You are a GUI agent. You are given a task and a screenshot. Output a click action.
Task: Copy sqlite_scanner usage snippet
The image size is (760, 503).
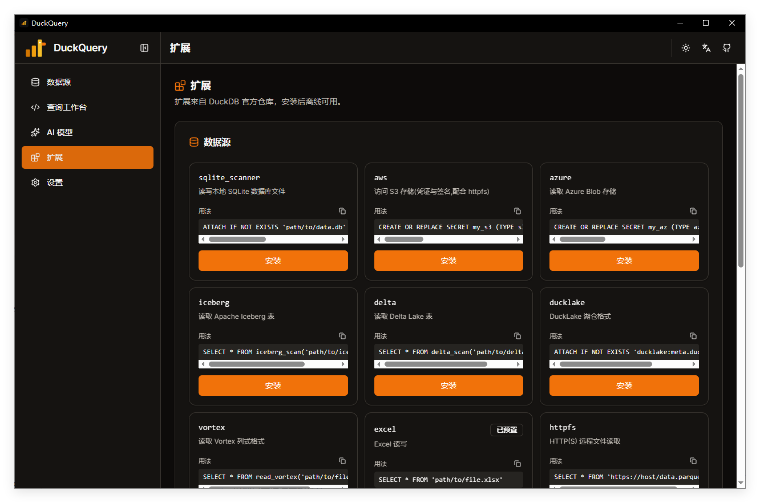coord(342,211)
